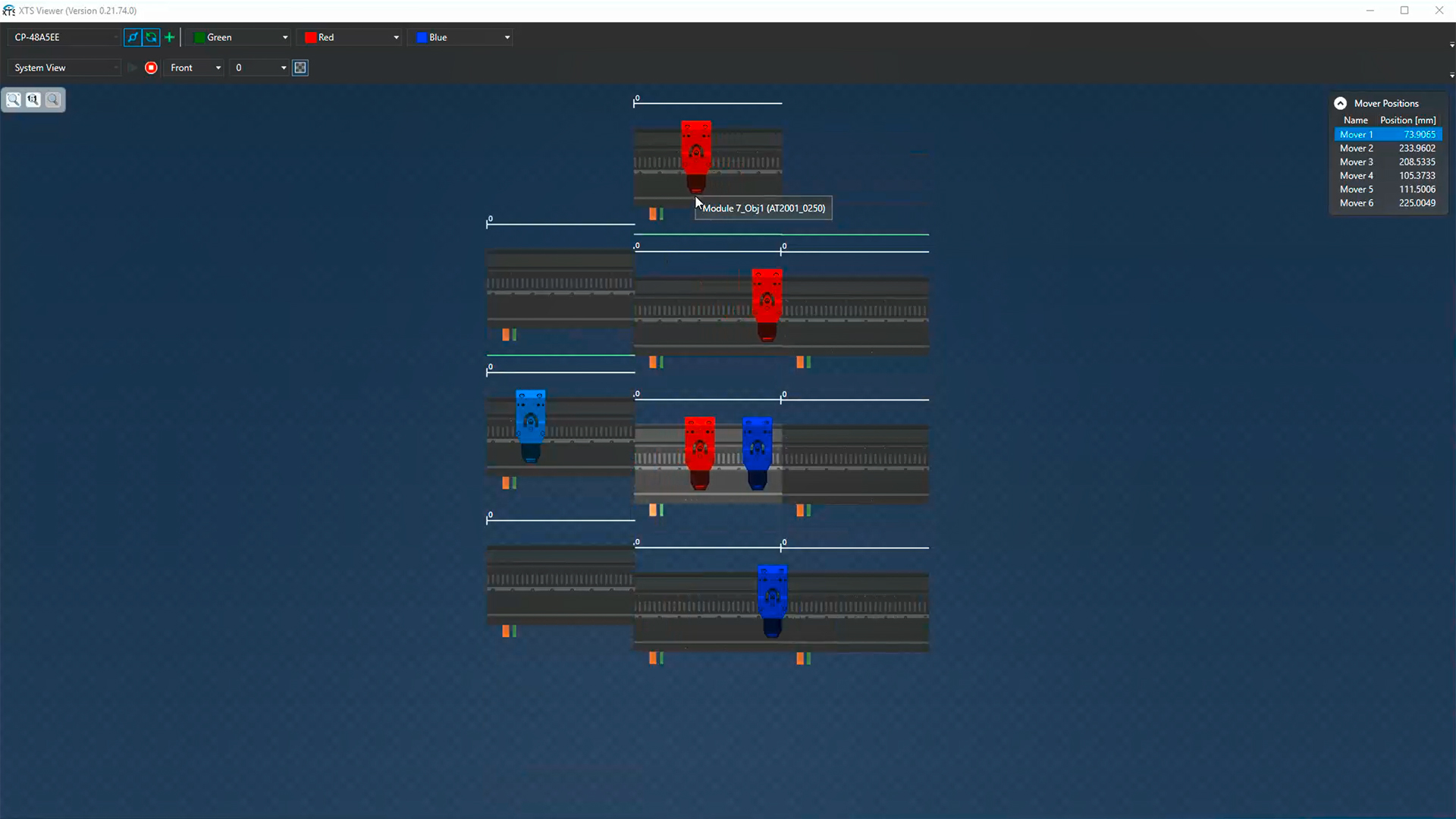Click the Mover Positions panel icon
Image resolution: width=1456 pixels, height=819 pixels.
pos(1339,103)
